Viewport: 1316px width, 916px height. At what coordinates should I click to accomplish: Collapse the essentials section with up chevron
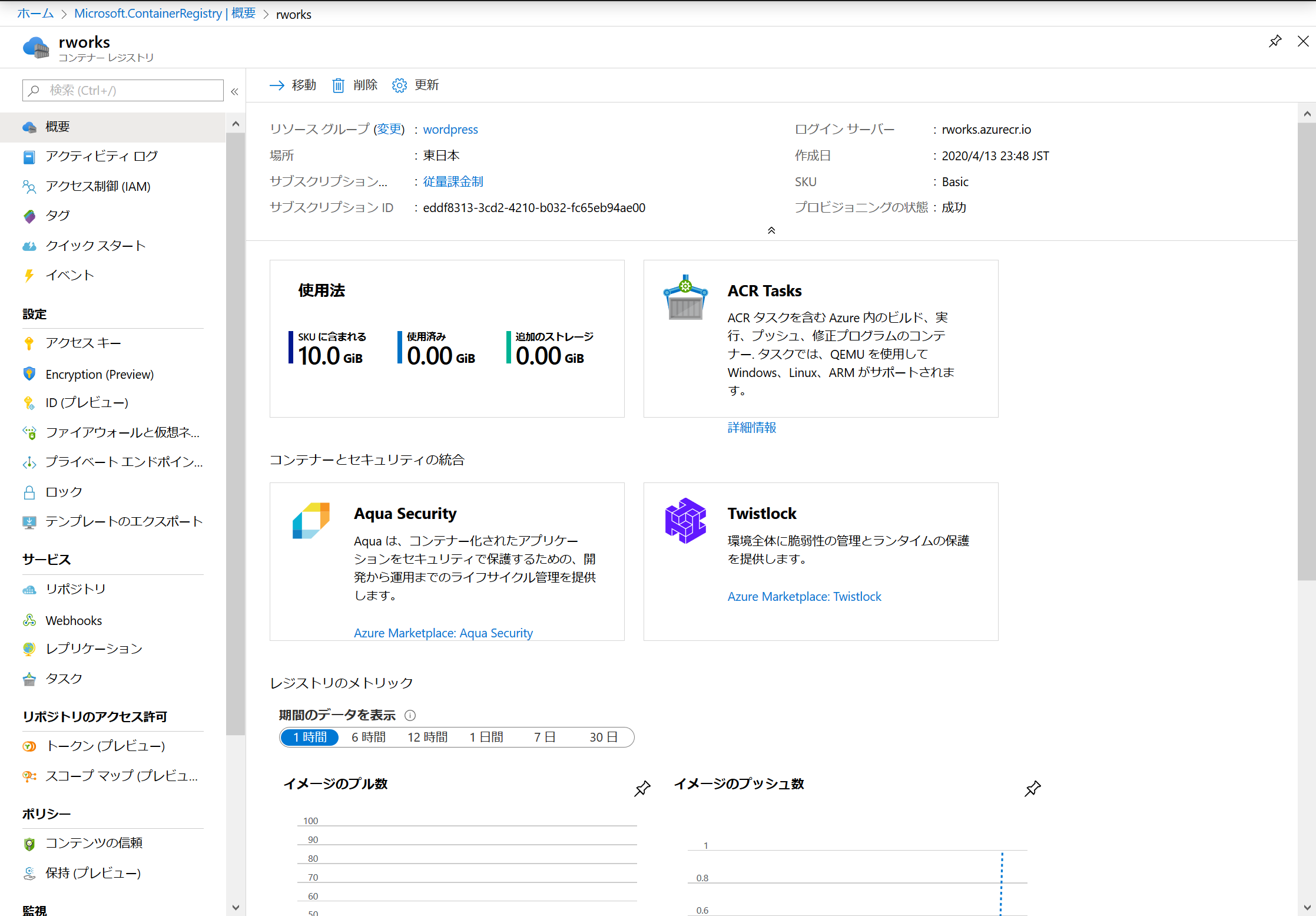tap(771, 230)
